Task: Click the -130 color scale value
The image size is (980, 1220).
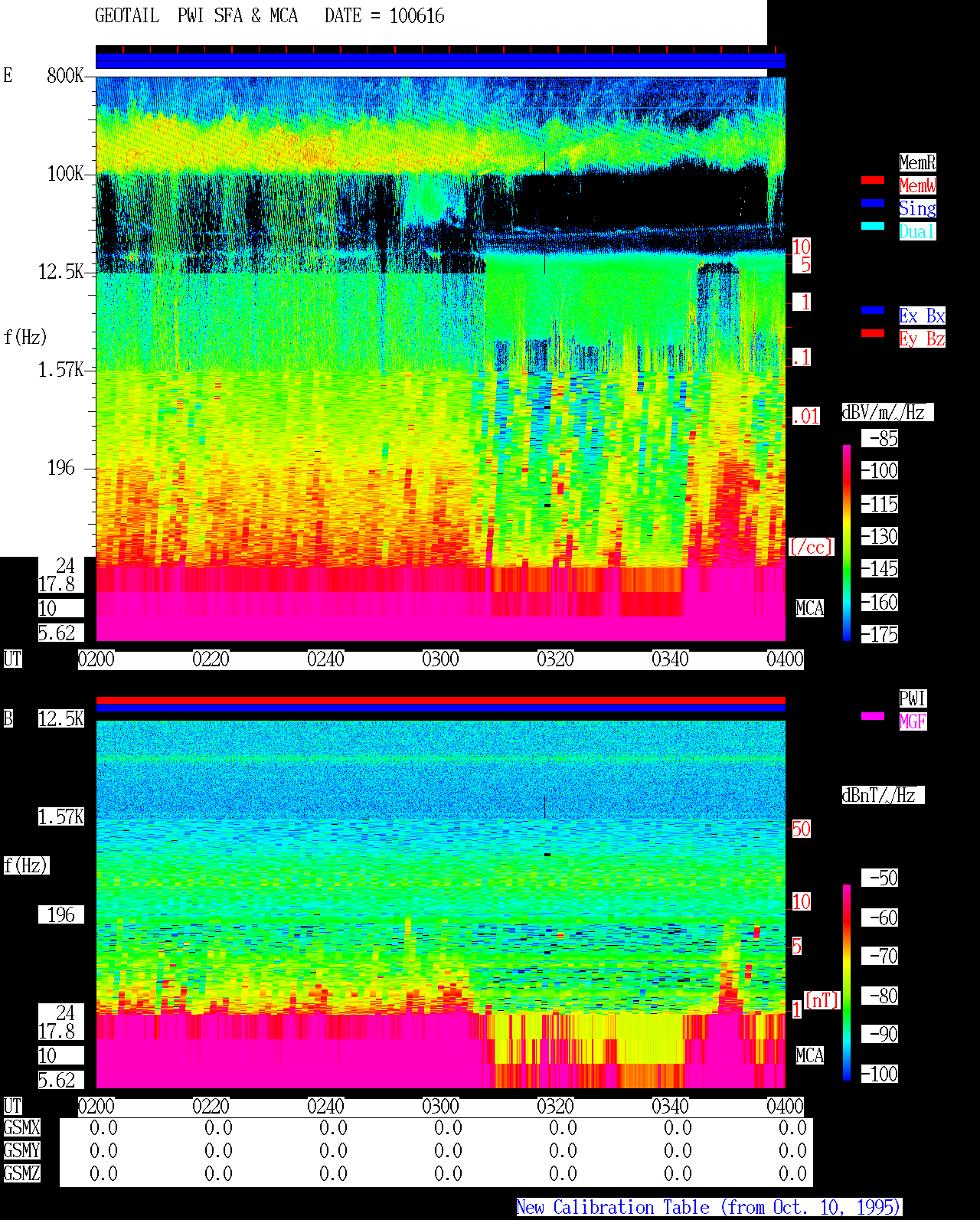Action: coord(880,537)
